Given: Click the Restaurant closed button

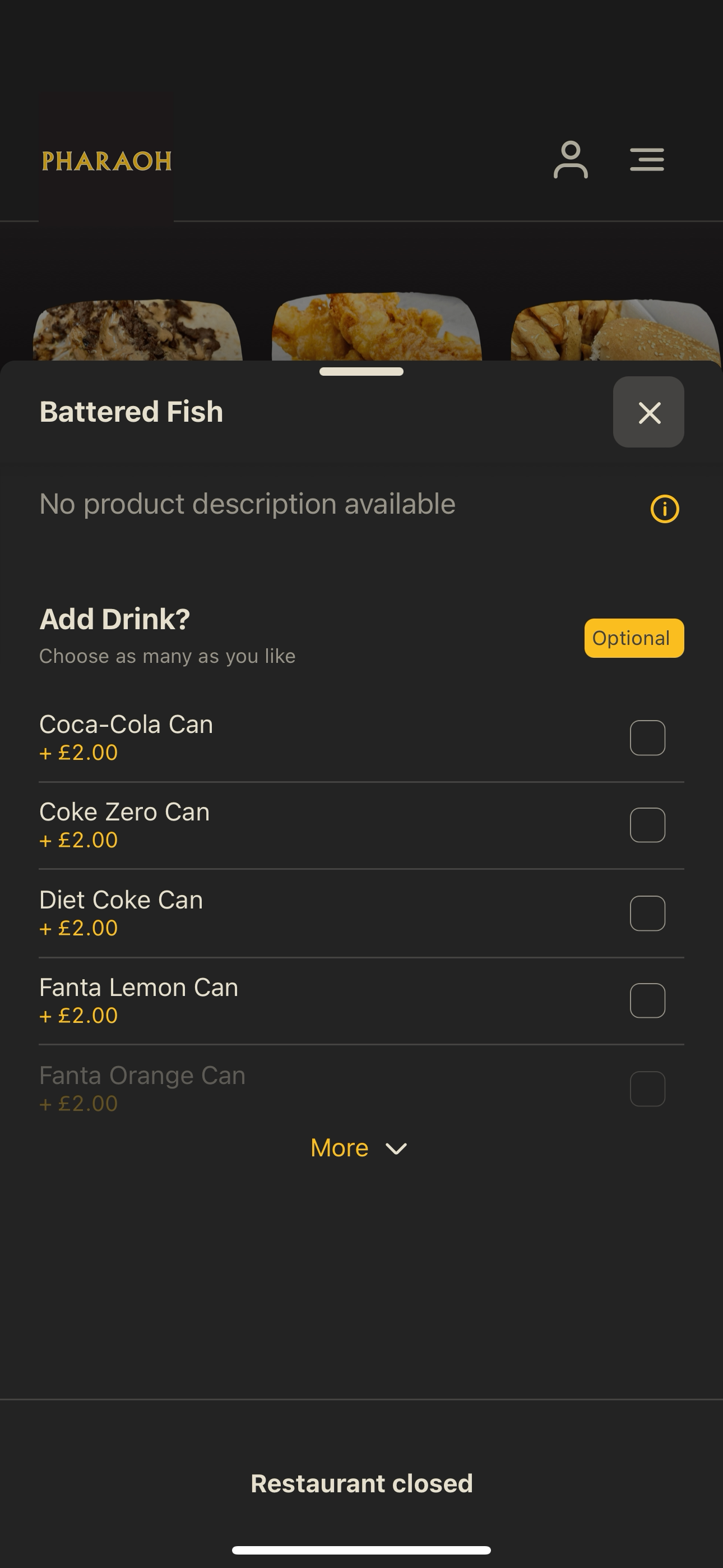Looking at the screenshot, I should [x=361, y=1483].
